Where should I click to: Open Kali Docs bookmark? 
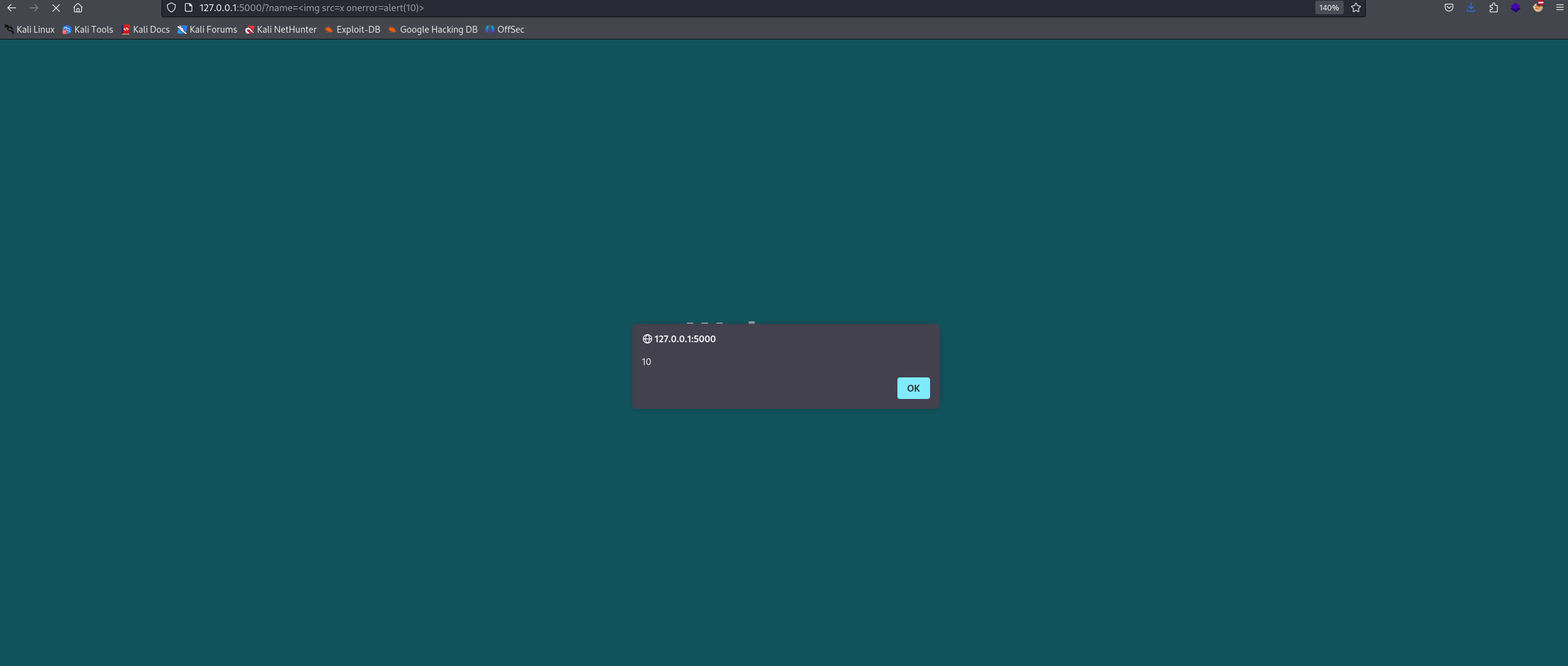[x=145, y=30]
